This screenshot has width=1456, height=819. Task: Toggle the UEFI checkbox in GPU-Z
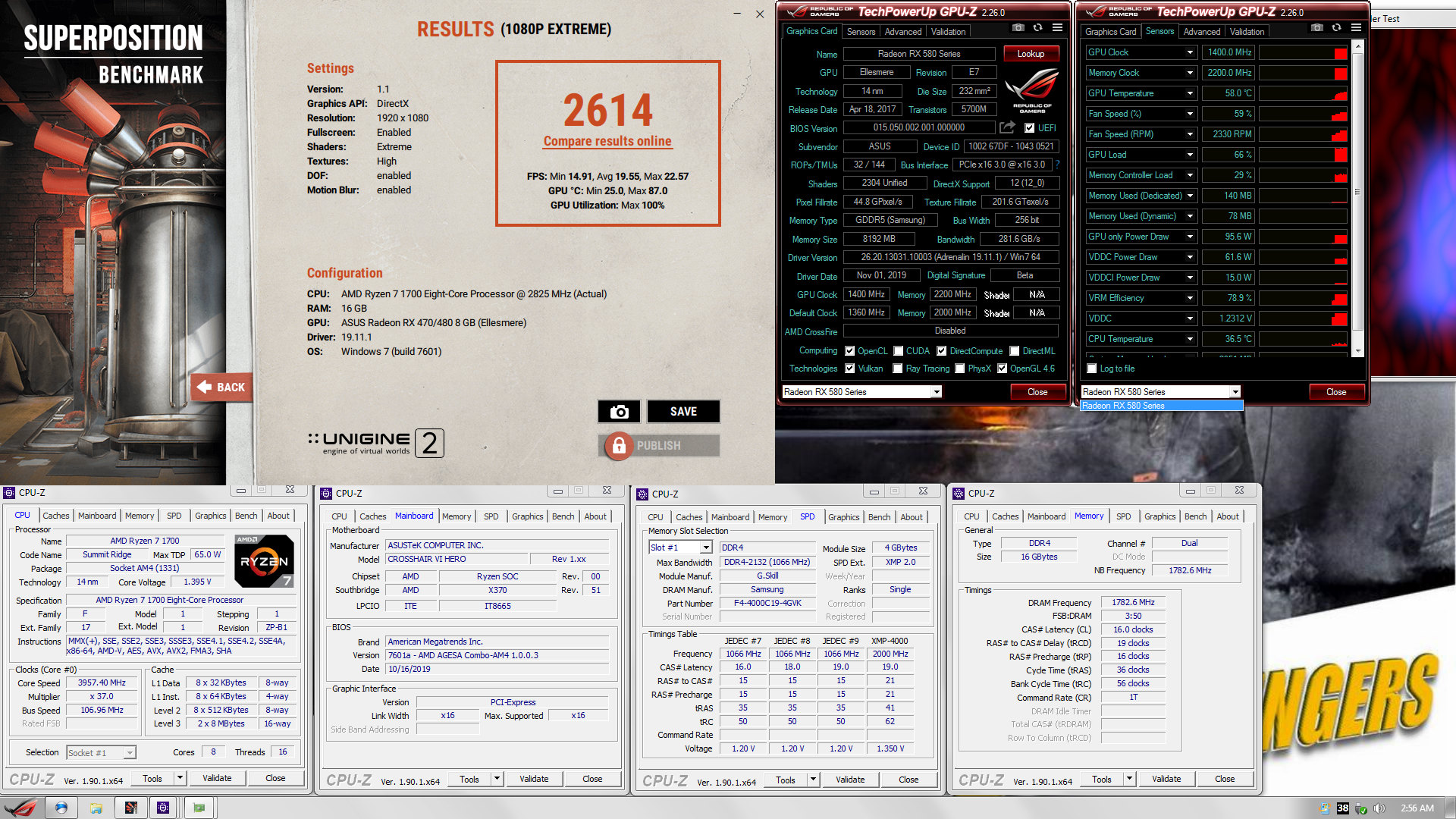pos(1029,128)
